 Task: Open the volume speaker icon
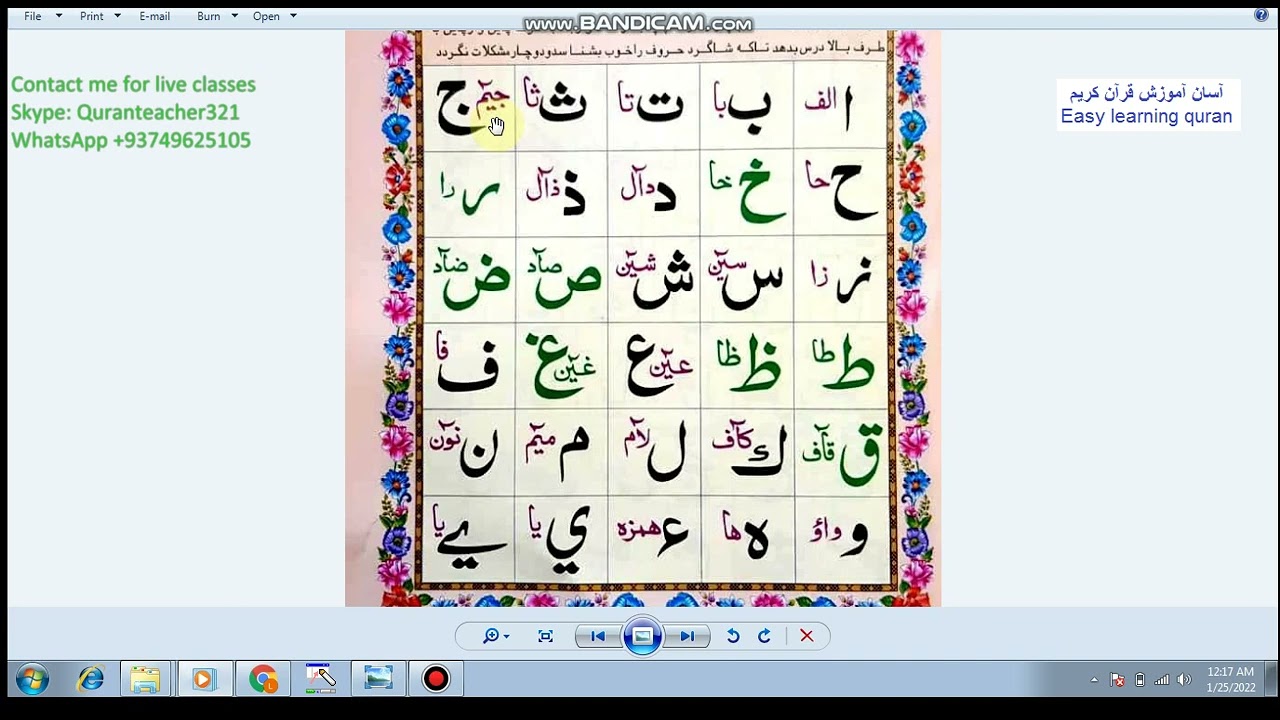coord(1185,680)
